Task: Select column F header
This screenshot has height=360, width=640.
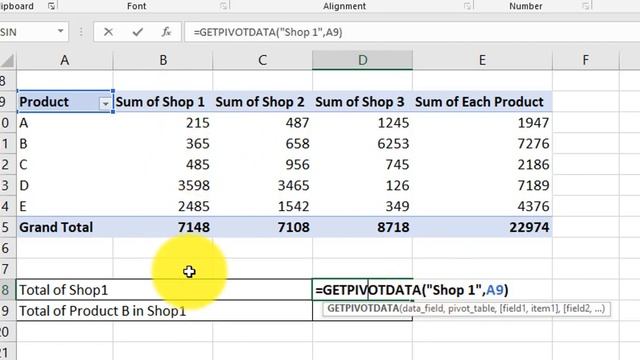Action: coord(586,60)
